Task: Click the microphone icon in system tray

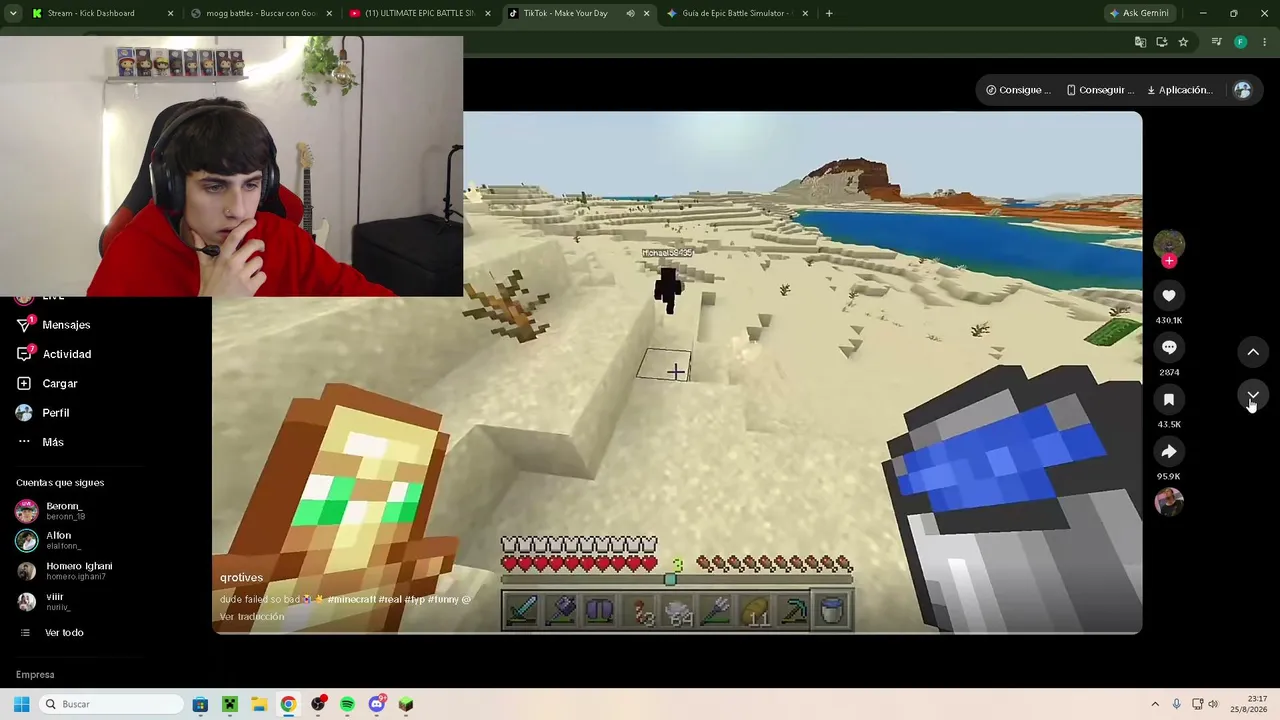Action: pyautogui.click(x=1176, y=704)
